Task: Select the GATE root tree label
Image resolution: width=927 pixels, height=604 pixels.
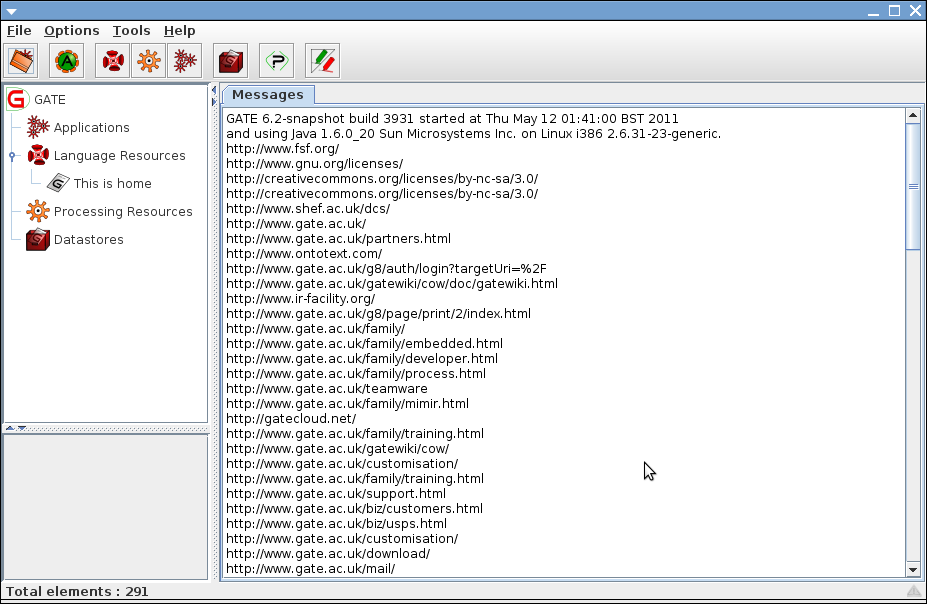Action: pyautogui.click(x=50, y=99)
